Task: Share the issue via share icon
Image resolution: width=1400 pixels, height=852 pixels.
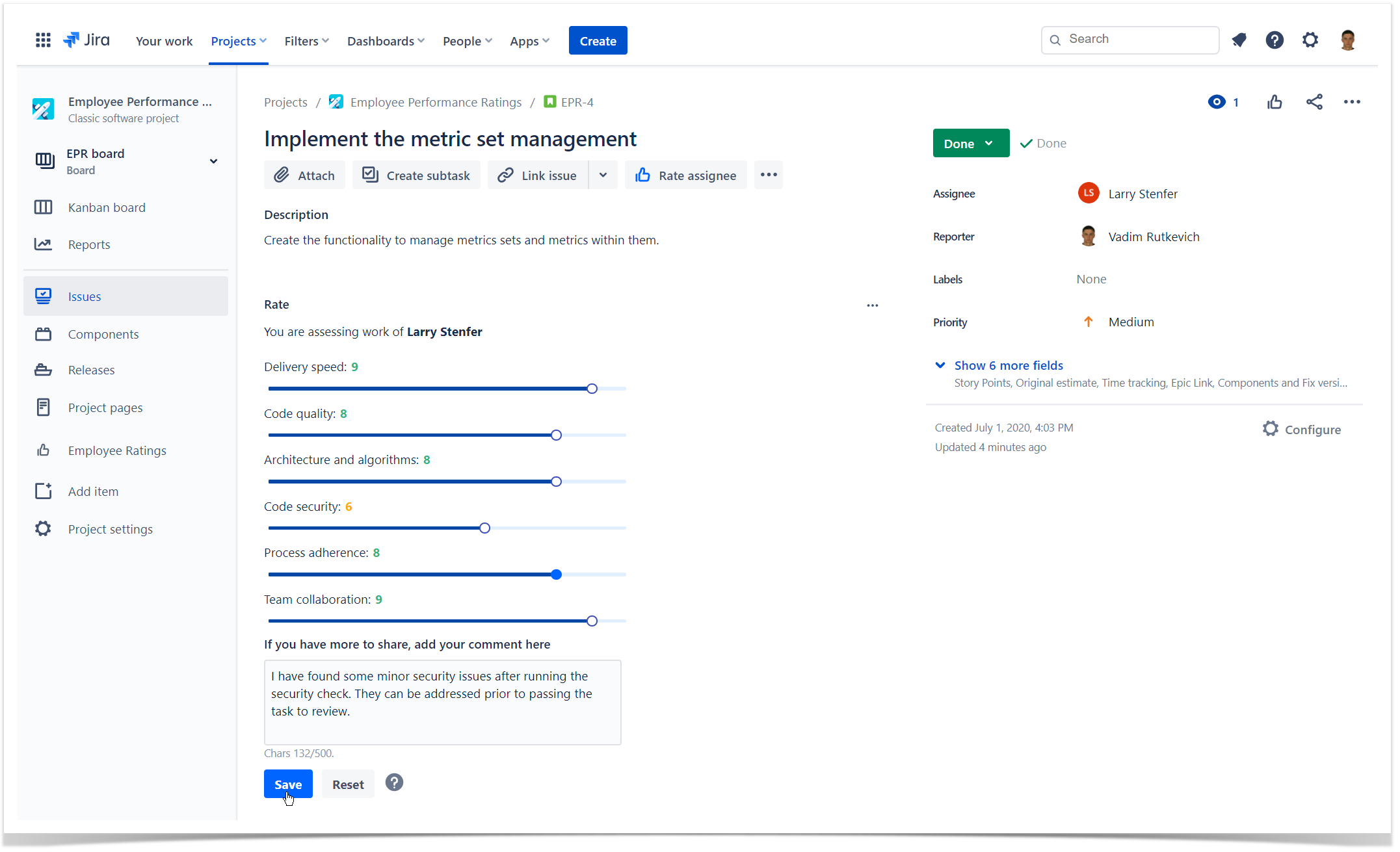Action: pyautogui.click(x=1314, y=102)
